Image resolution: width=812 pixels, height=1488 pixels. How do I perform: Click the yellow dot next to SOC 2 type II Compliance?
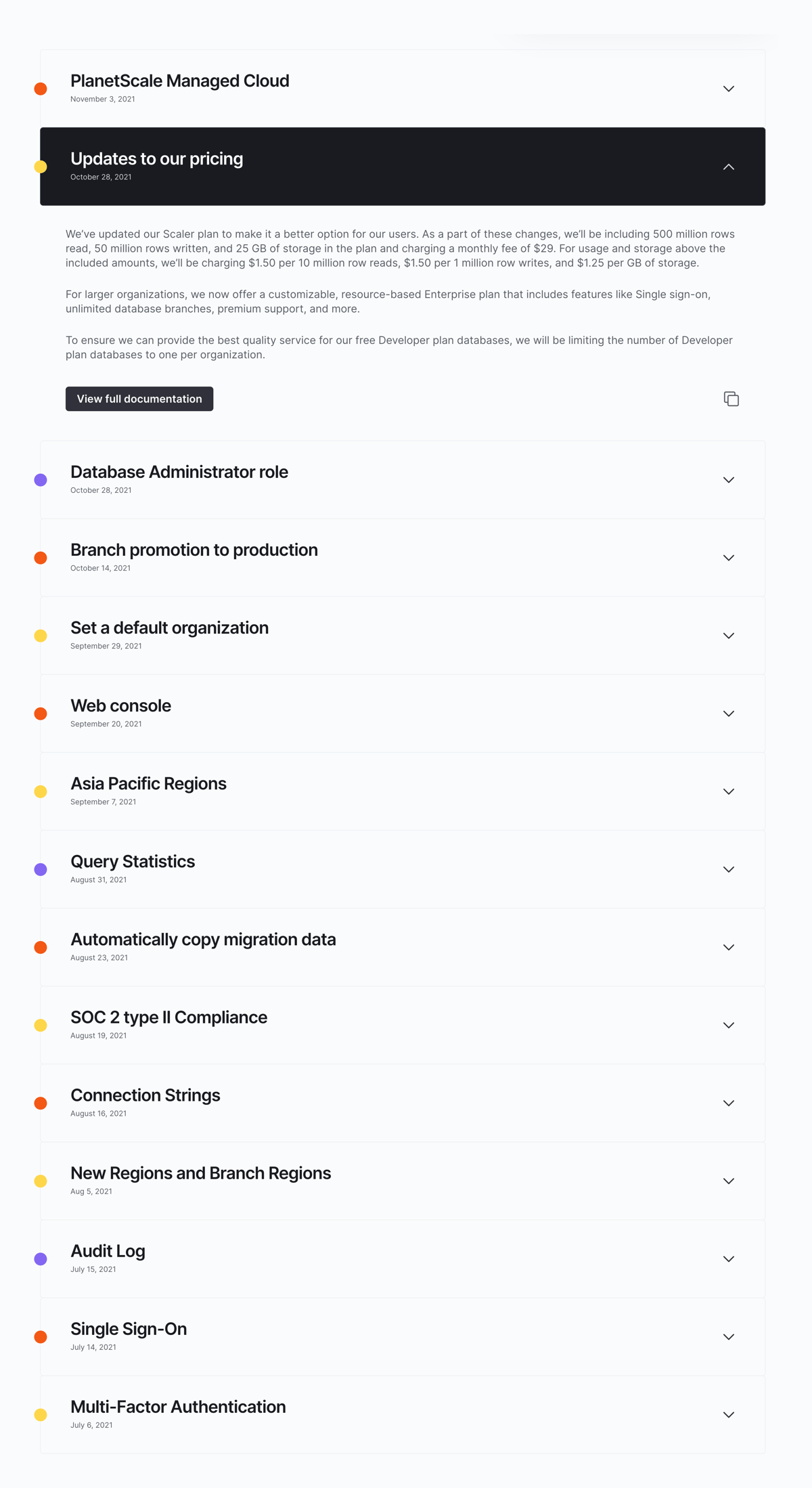click(x=41, y=1025)
